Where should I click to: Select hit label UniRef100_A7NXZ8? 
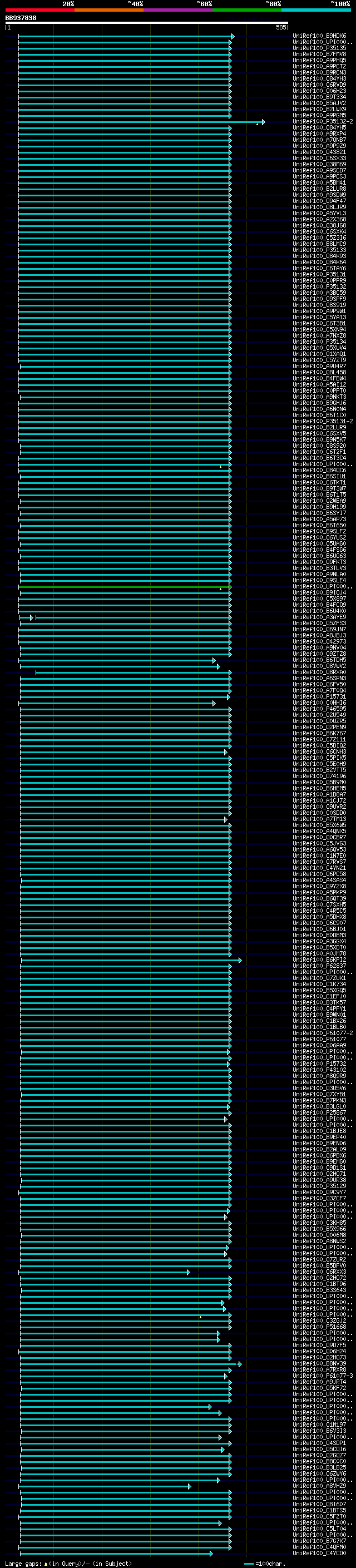click(319, 335)
